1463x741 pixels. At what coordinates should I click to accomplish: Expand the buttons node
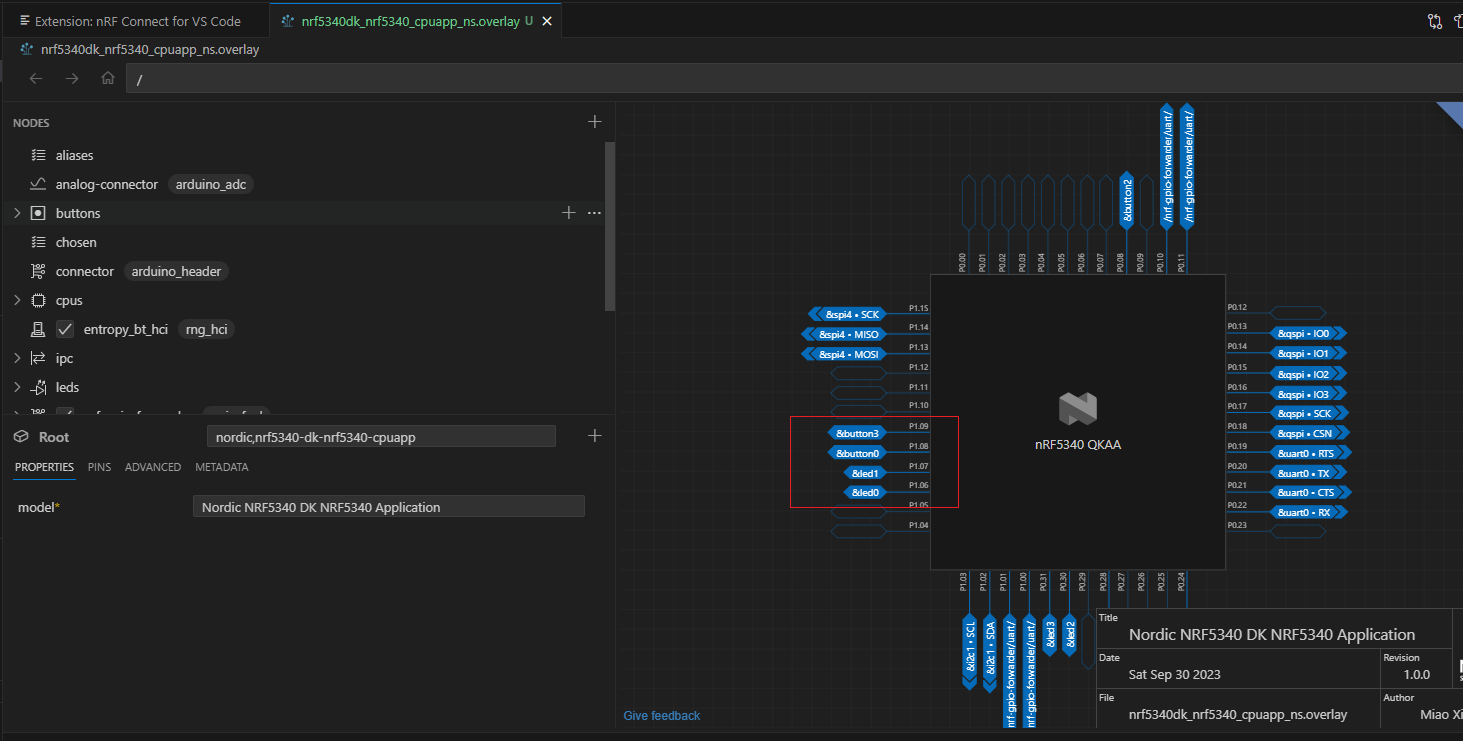click(17, 214)
